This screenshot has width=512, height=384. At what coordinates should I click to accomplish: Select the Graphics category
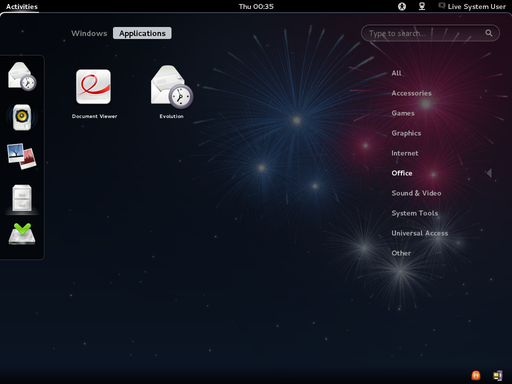pos(406,133)
